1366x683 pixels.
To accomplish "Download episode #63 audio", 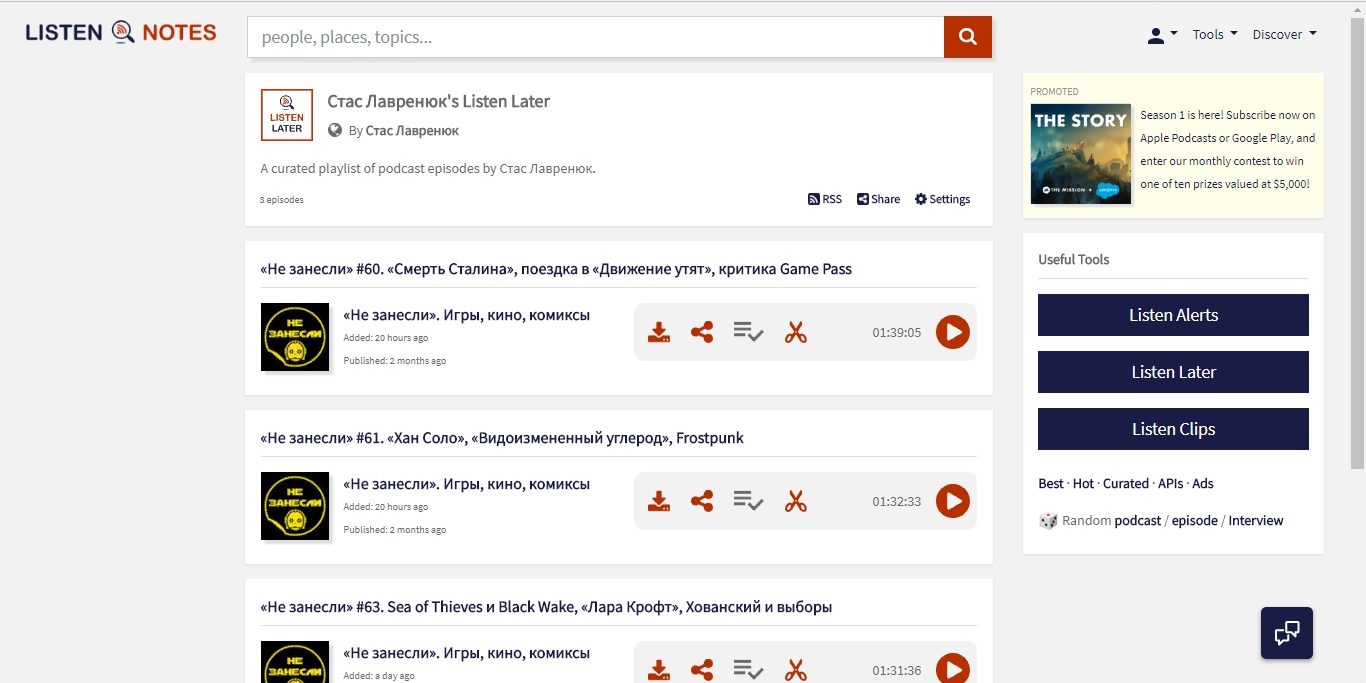I will 658,670.
